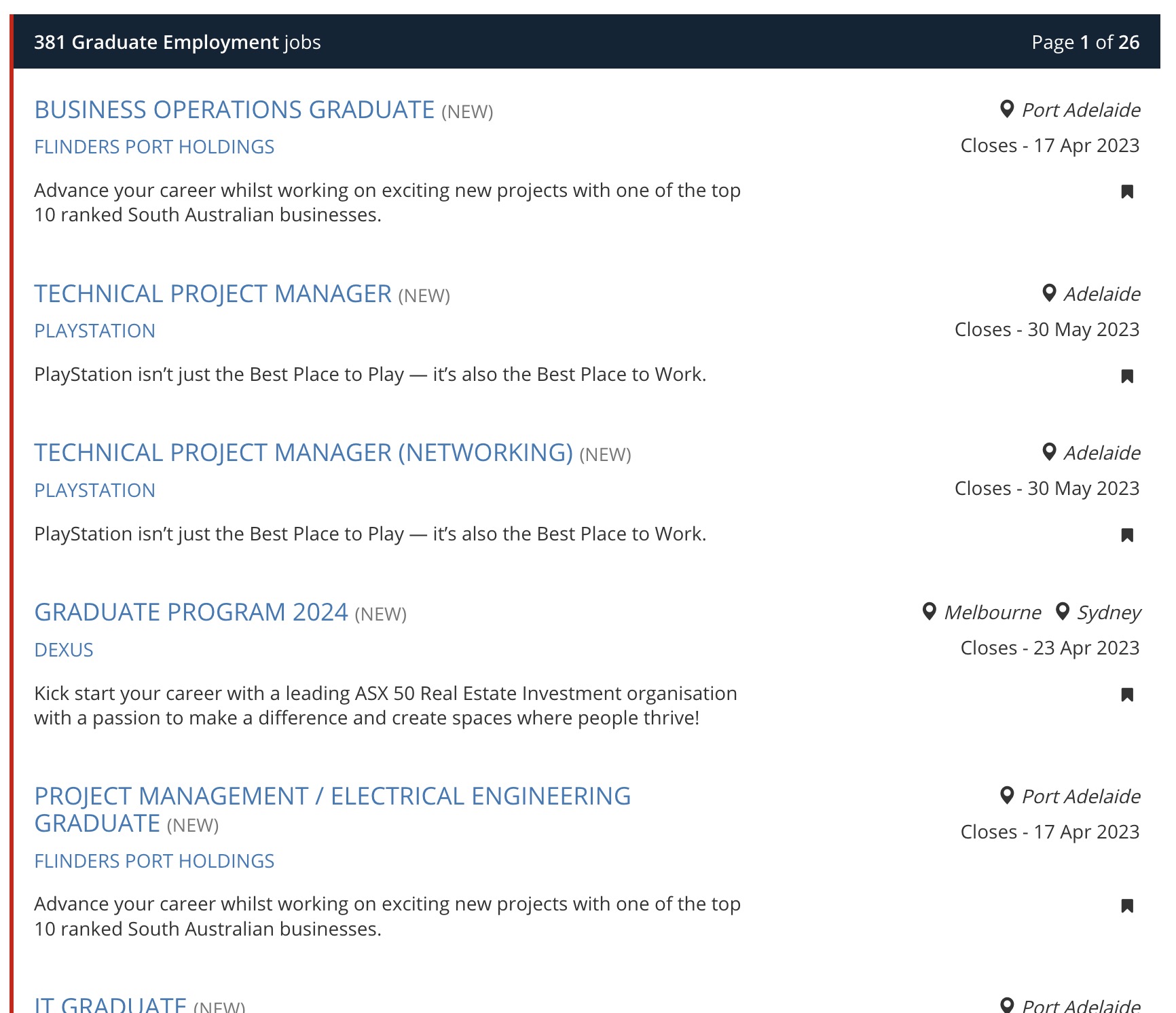Open Graduate Program 2024 job listing
This screenshot has height=1013, width=1176.
point(191,612)
